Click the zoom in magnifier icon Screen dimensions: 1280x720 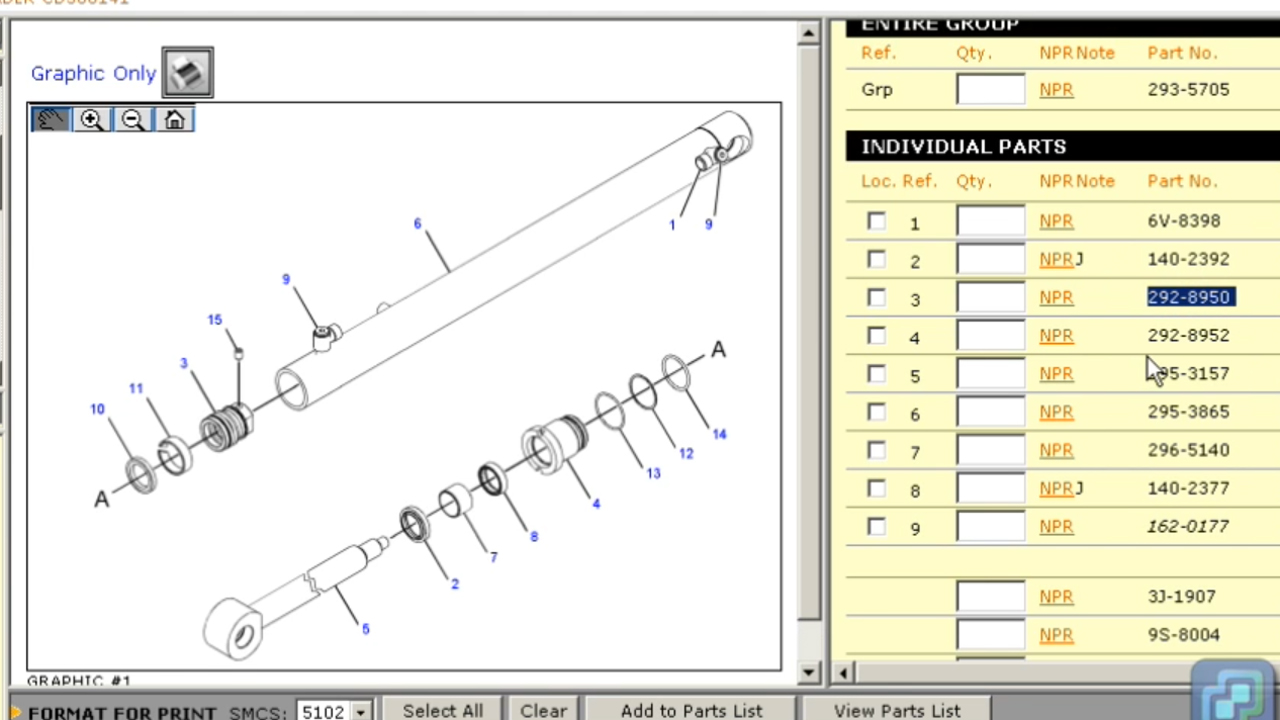[91, 120]
